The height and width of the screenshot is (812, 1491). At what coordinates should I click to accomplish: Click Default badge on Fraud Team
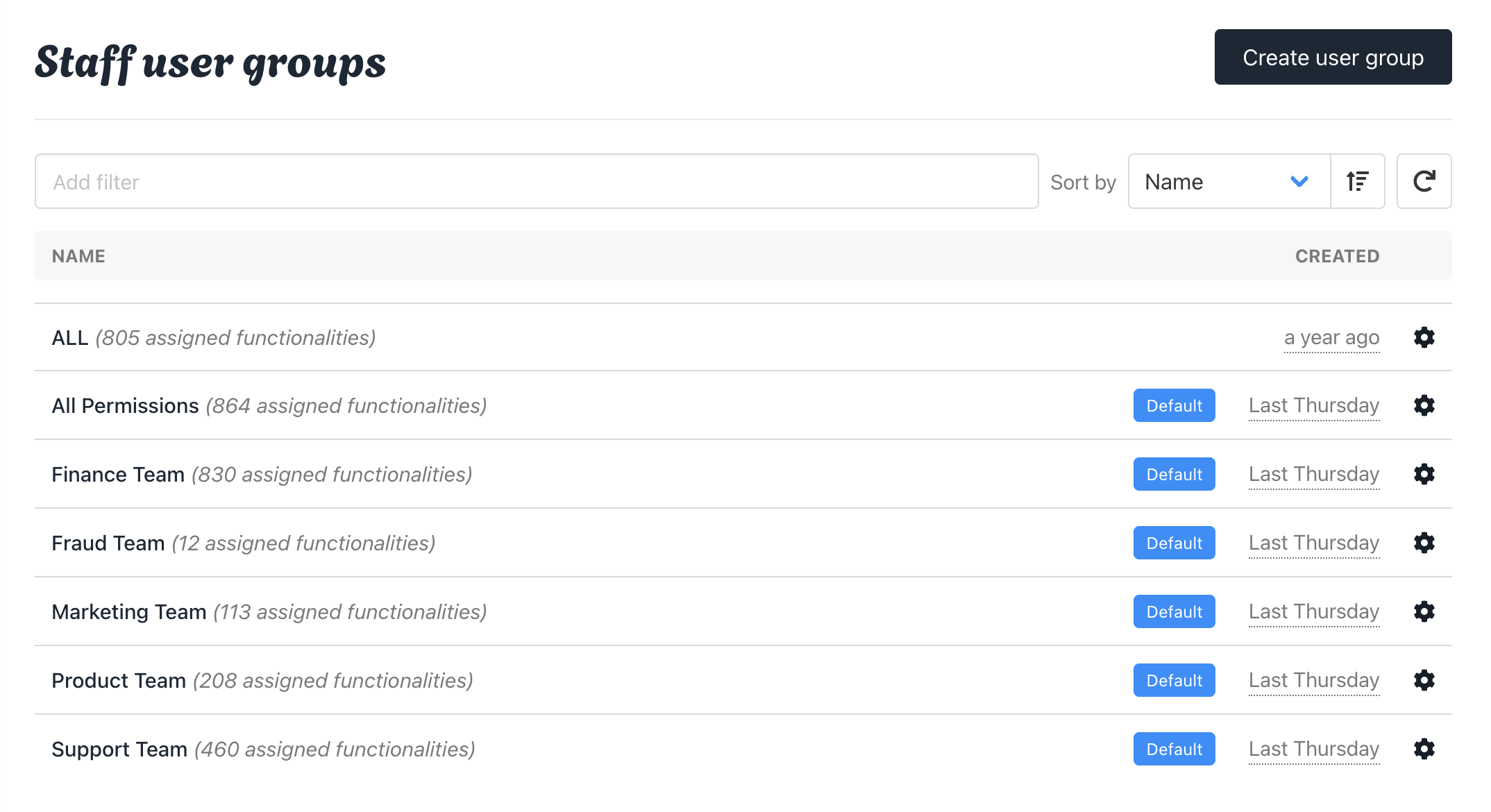pyautogui.click(x=1174, y=543)
